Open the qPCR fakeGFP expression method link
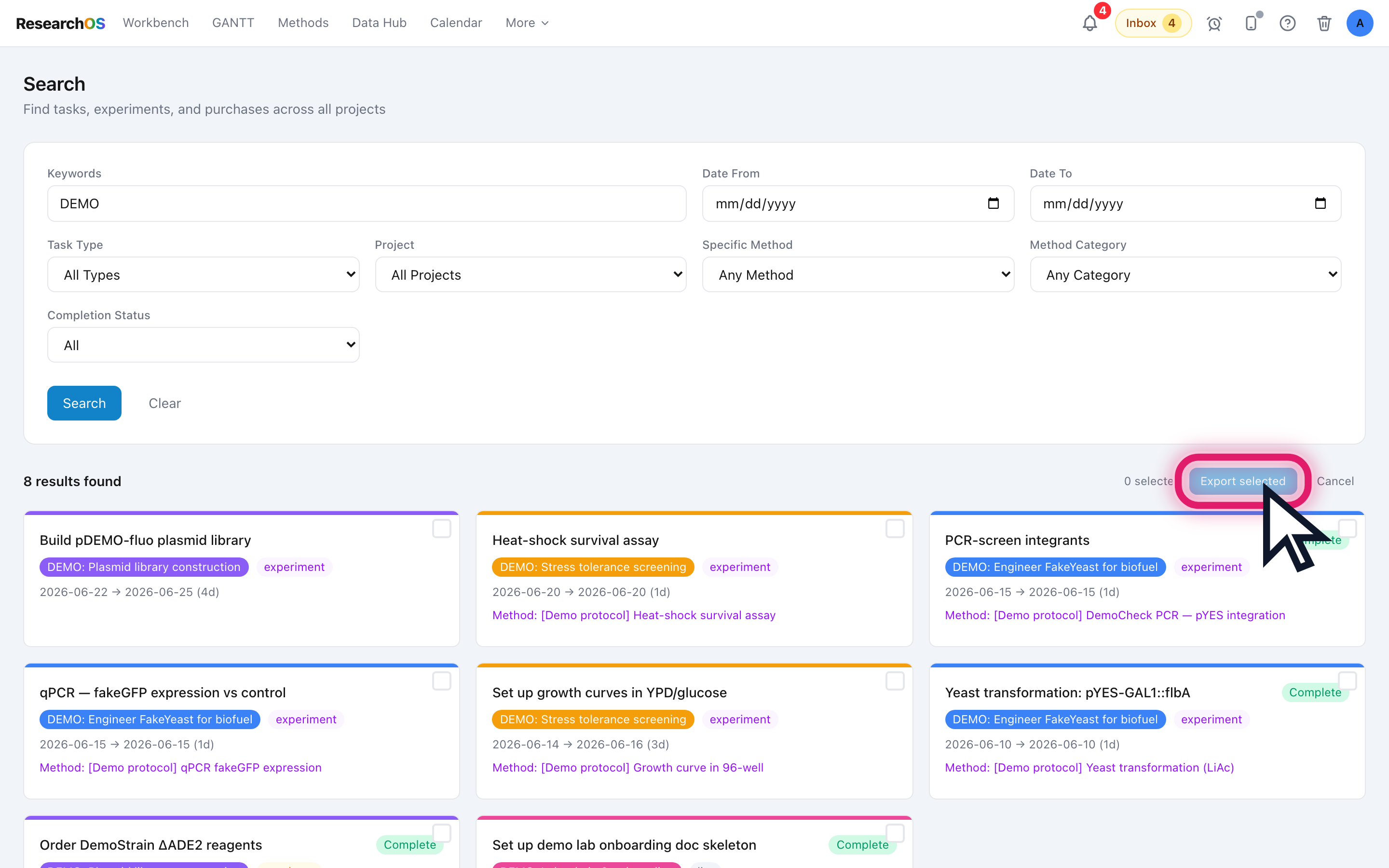 coord(180,768)
